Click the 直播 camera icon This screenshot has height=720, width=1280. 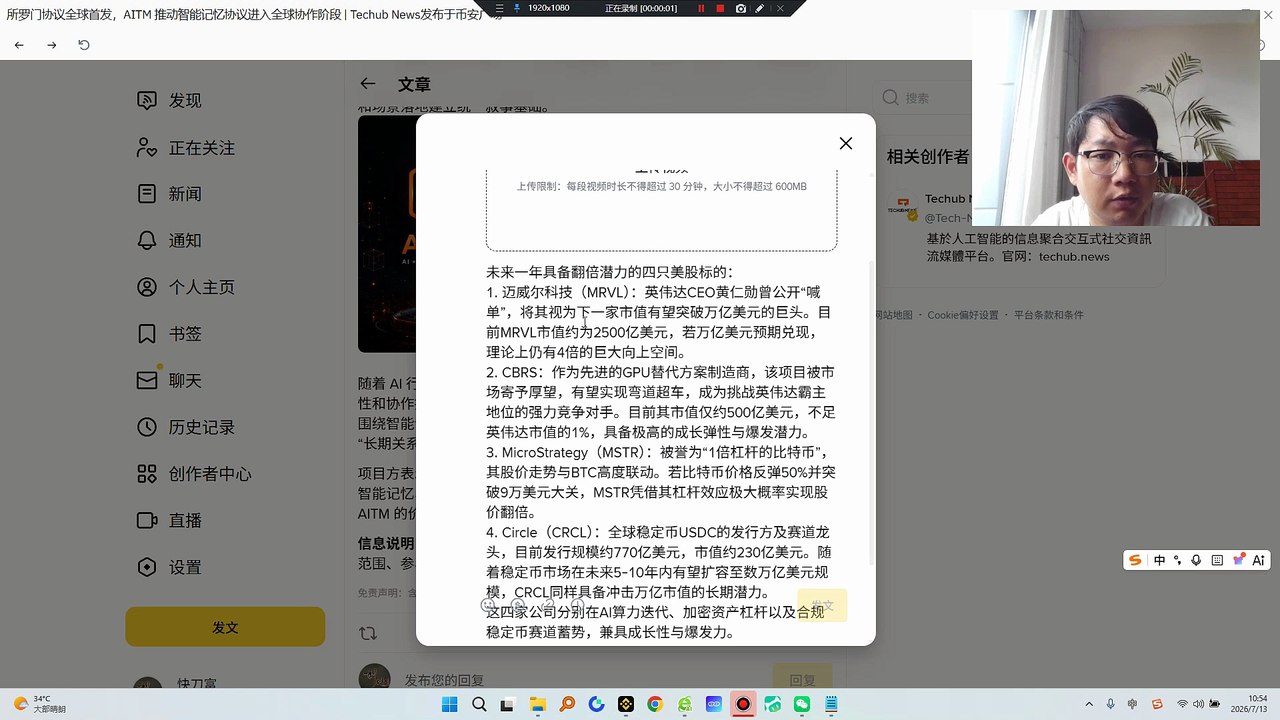pyautogui.click(x=147, y=520)
